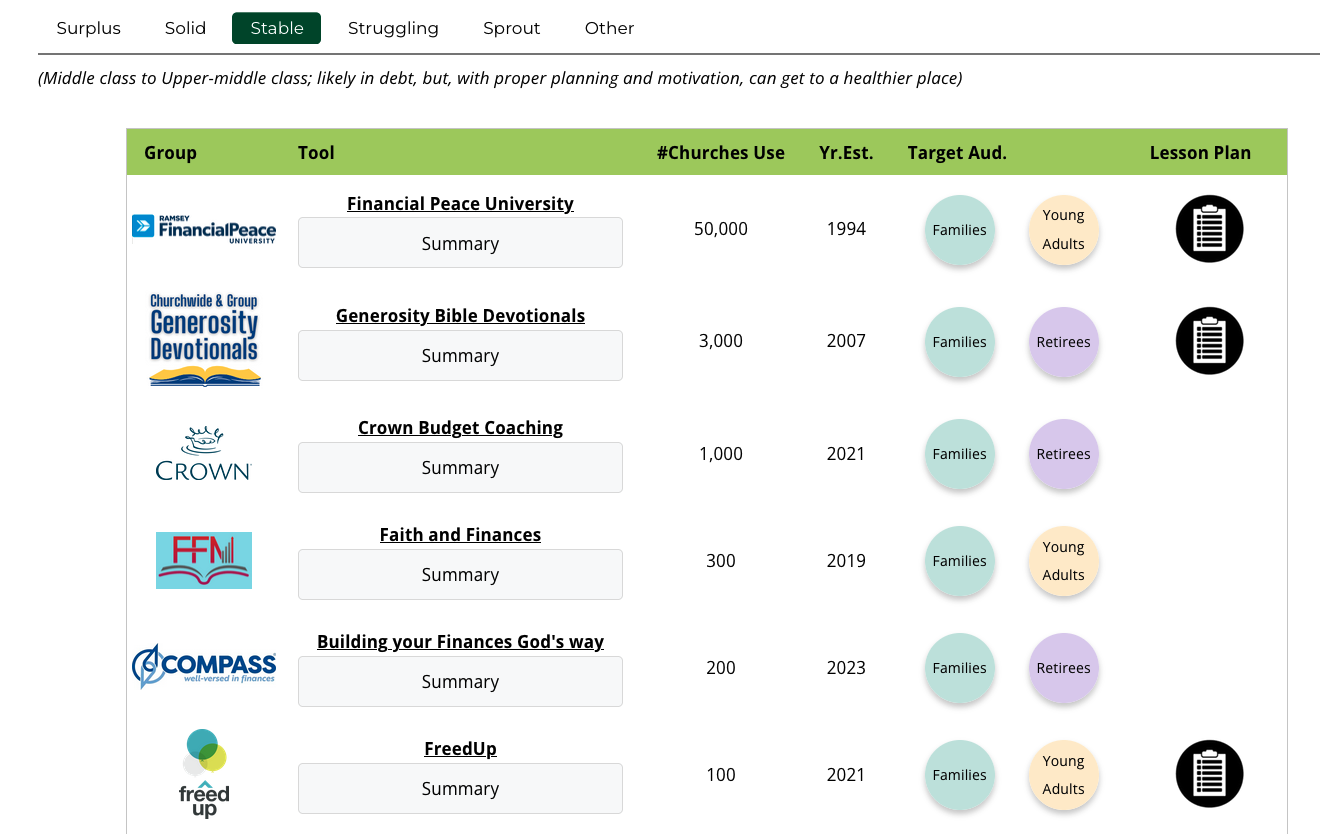Click Retirees badge in Generosity Bible Devotionals row
Screen dimensions: 1320x834
point(1064,342)
